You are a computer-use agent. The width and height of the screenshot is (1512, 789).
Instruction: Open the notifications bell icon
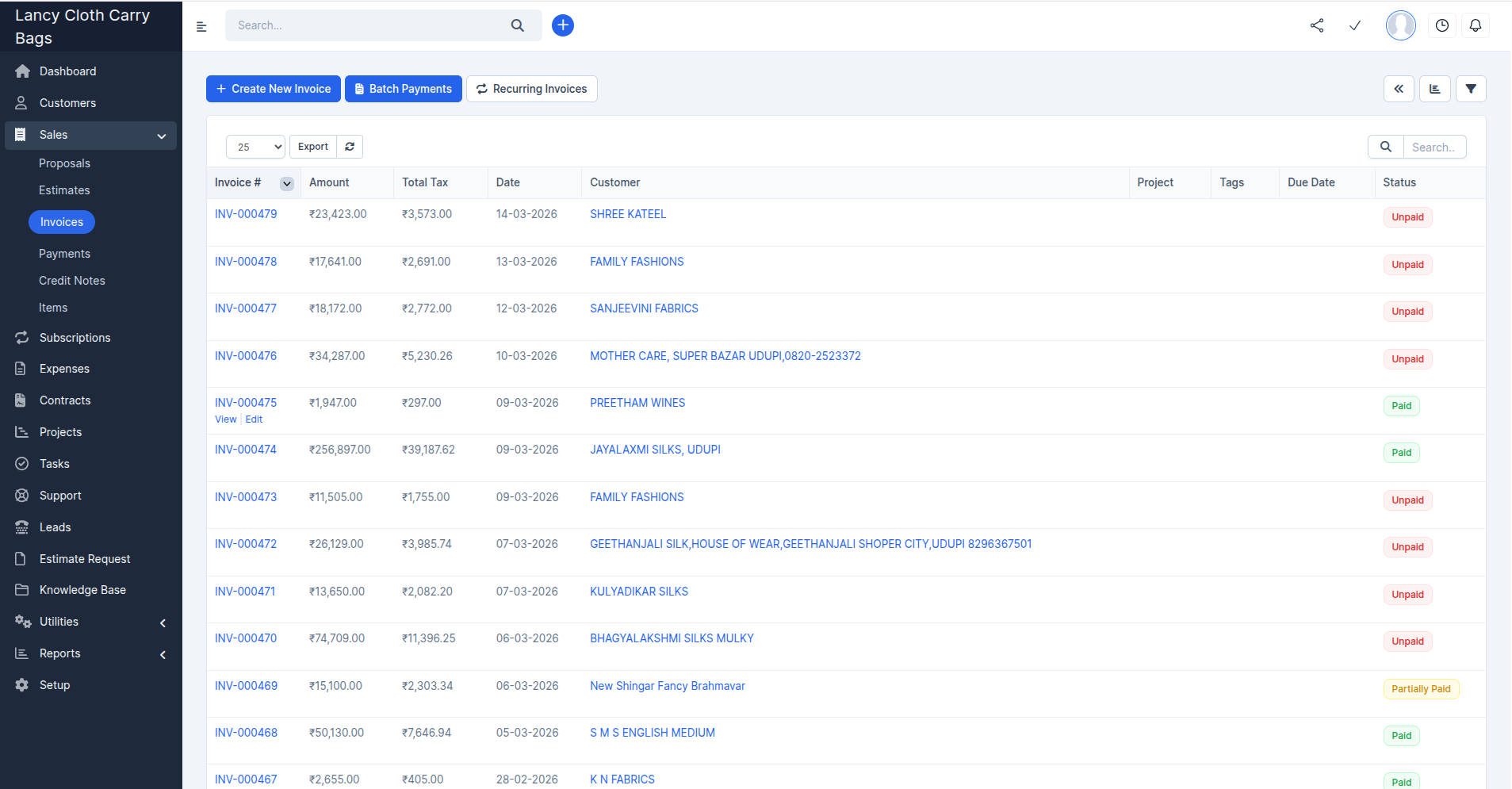pyautogui.click(x=1475, y=25)
